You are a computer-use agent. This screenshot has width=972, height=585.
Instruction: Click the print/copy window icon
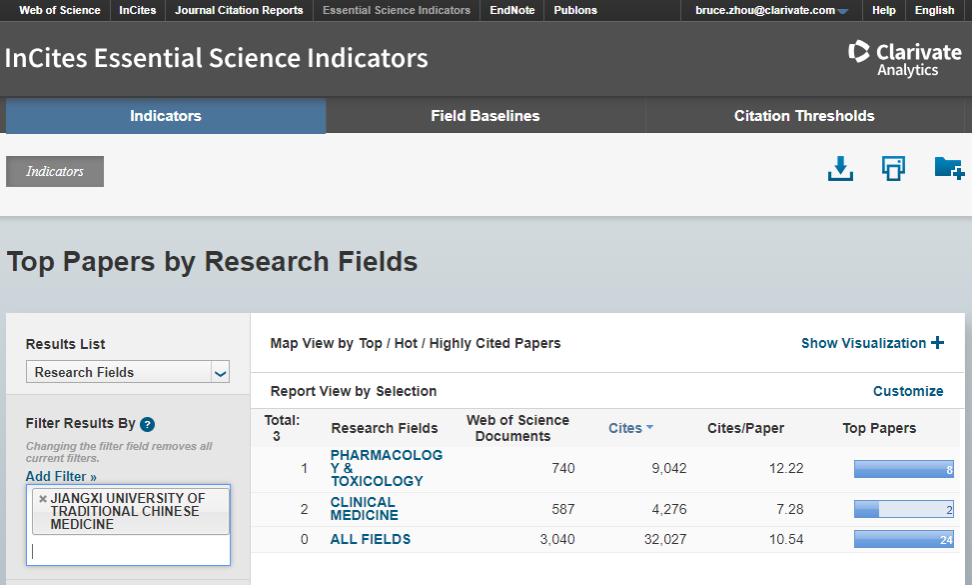click(x=893, y=169)
